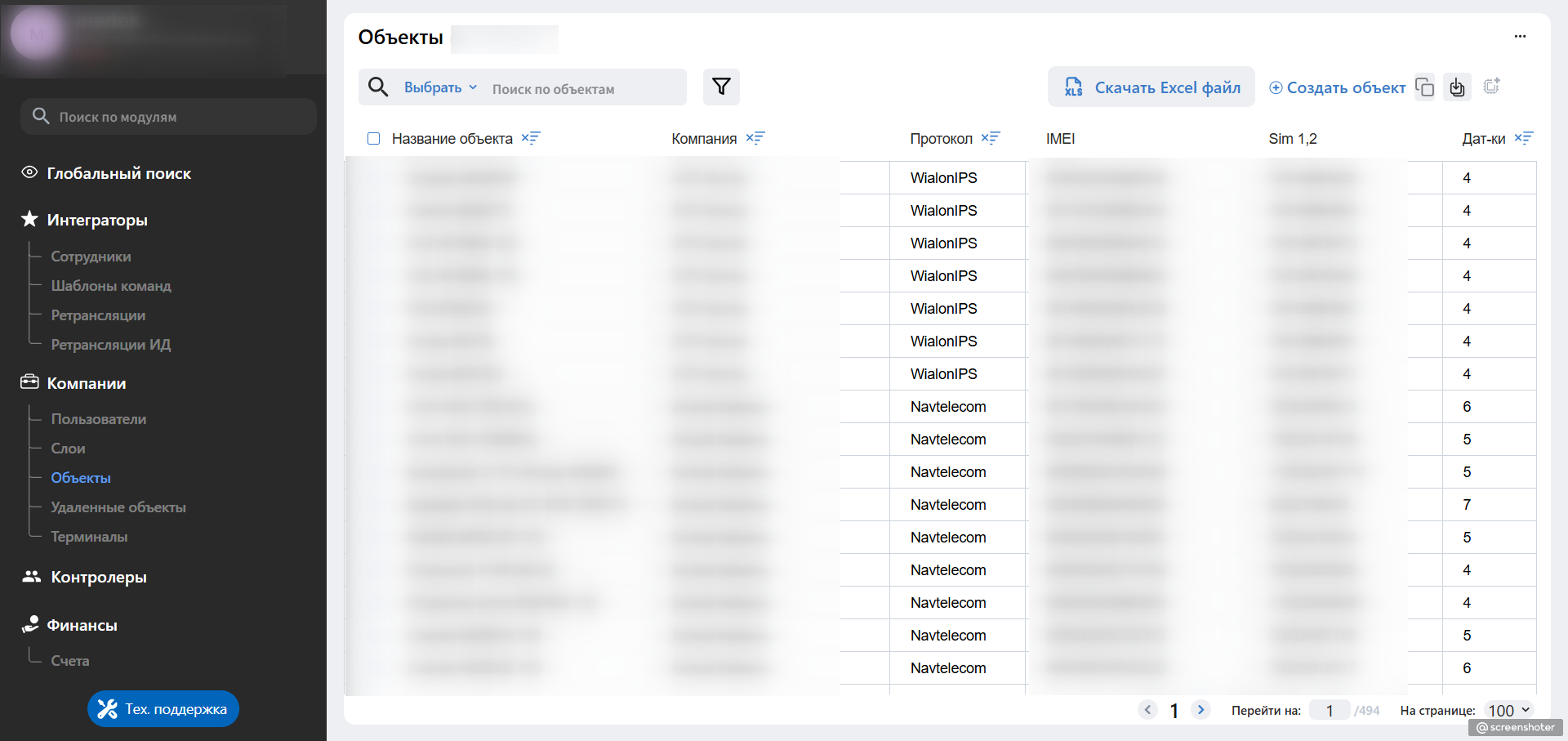
Task: Open Терминалы menu item
Action: [x=89, y=537]
